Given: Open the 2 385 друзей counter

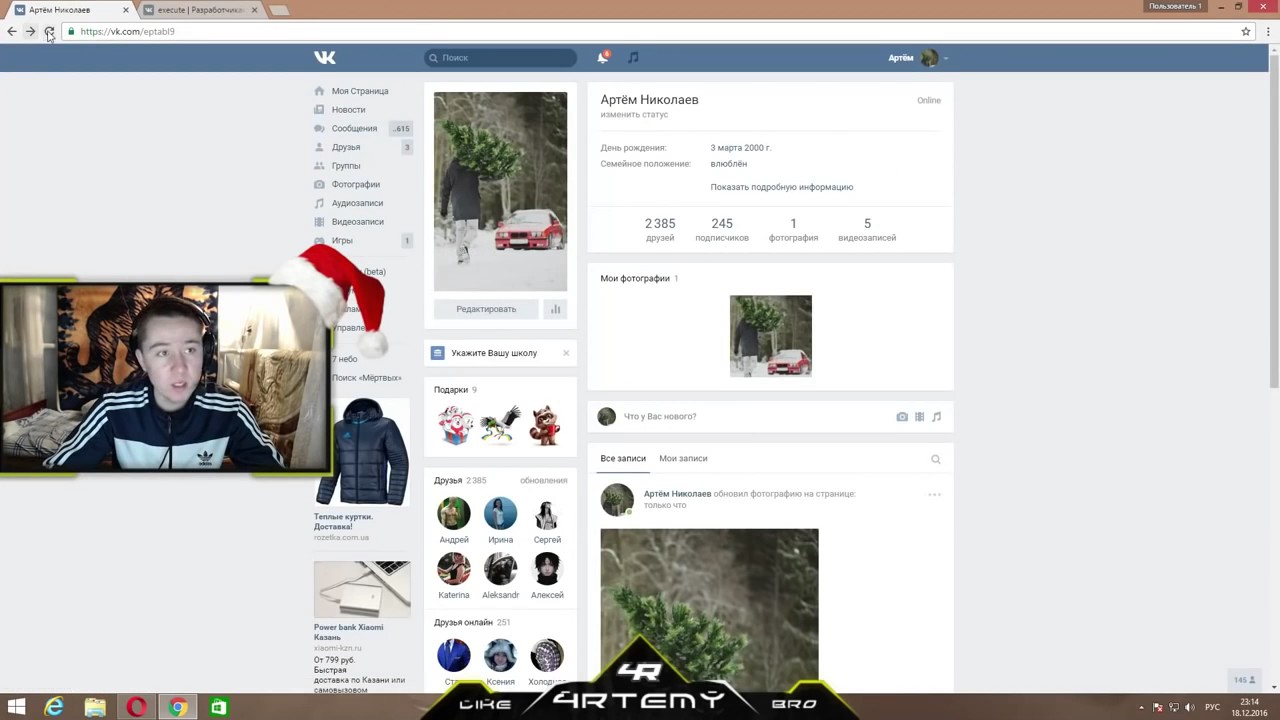Looking at the screenshot, I should pyautogui.click(x=660, y=230).
